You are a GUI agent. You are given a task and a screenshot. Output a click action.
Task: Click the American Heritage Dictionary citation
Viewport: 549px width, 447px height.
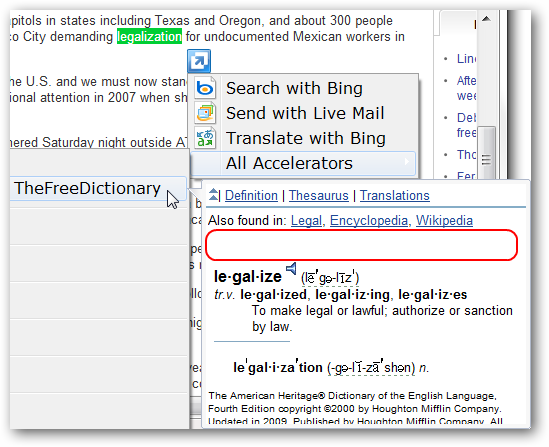[x=355, y=408]
